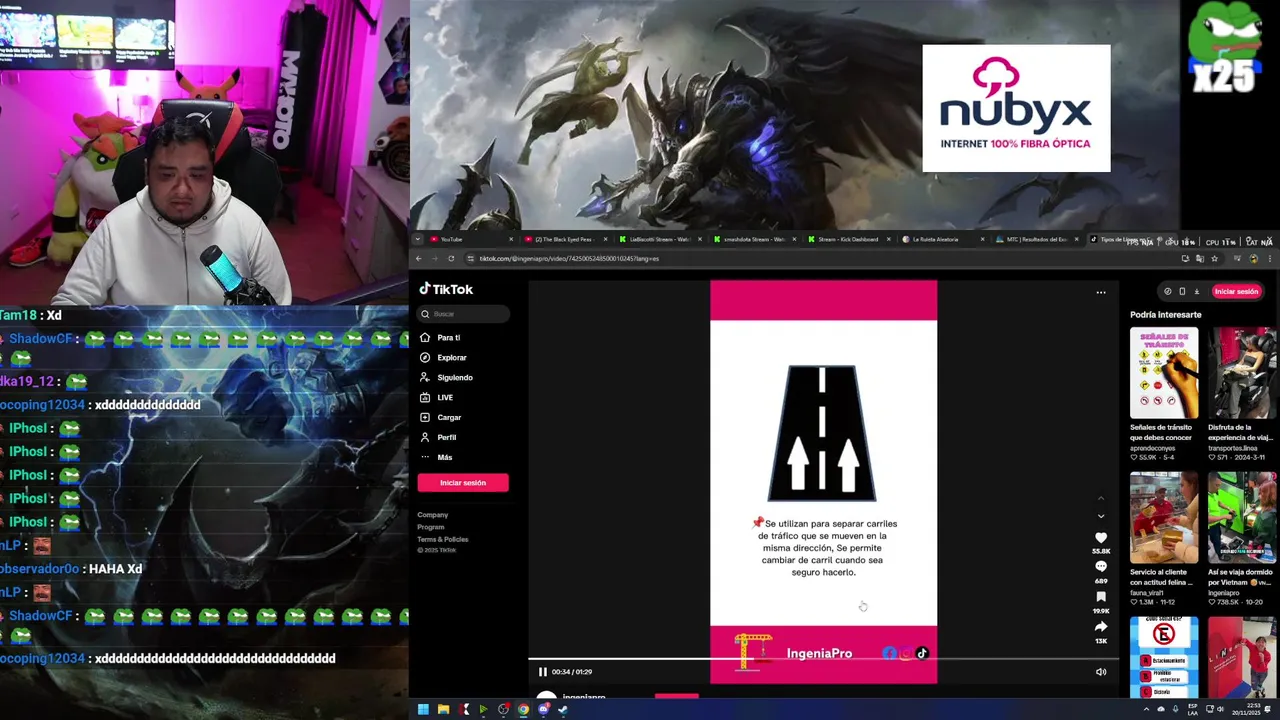Click the transportes.linea author name
The image size is (1280, 720).
click(1232, 448)
